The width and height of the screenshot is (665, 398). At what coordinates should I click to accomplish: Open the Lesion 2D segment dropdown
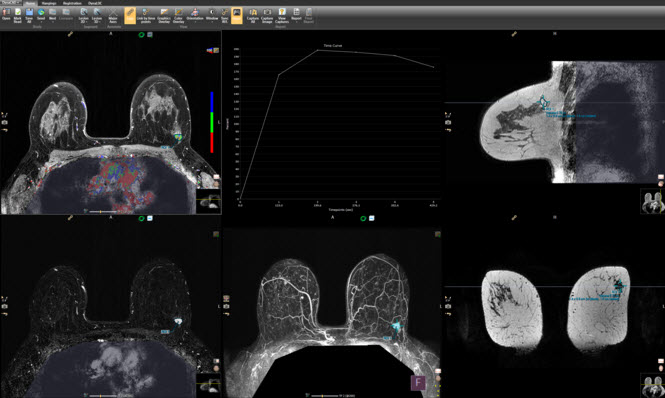click(84, 15)
